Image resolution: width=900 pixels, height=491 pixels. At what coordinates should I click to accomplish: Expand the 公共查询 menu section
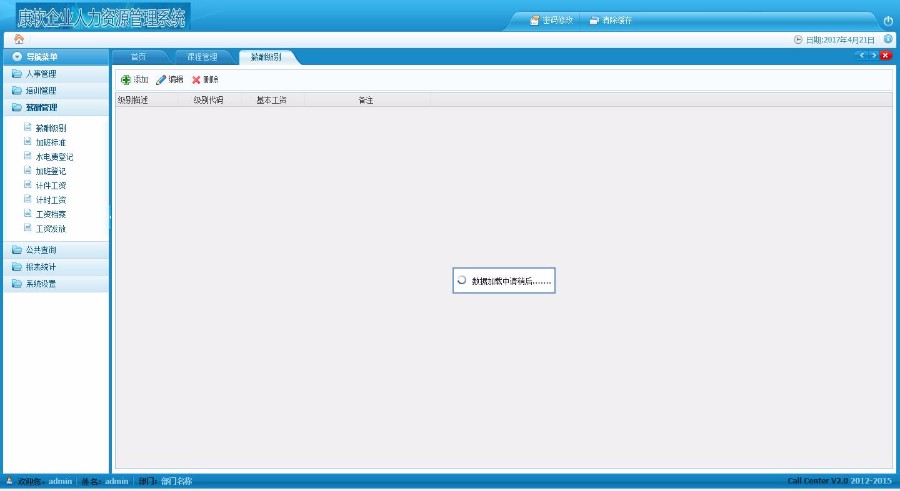coord(56,250)
